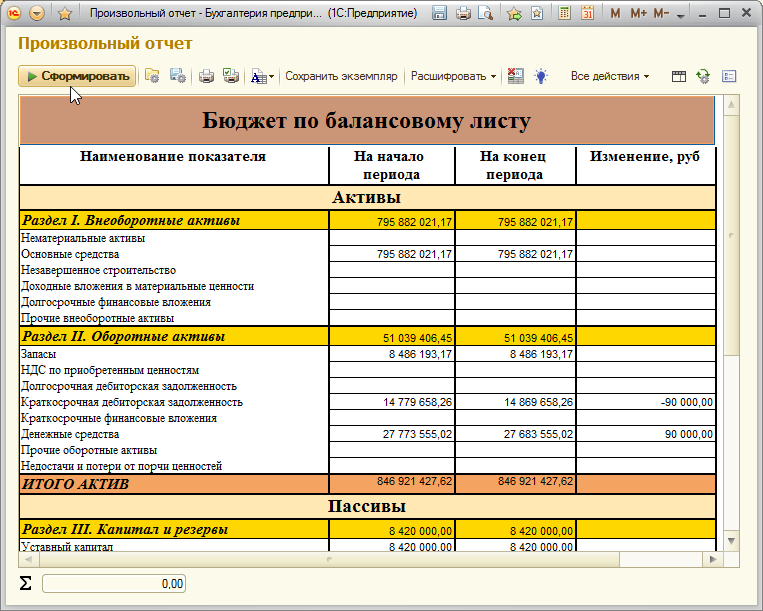Select the 27 683 555,02 end-period cell
The height and width of the screenshot is (611, 763).
coord(515,434)
